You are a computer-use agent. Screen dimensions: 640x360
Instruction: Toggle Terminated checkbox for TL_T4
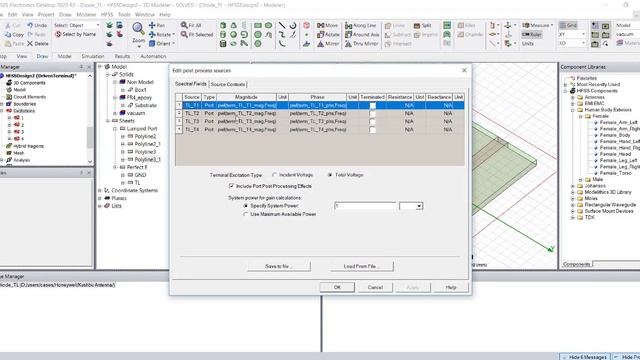tap(372, 130)
